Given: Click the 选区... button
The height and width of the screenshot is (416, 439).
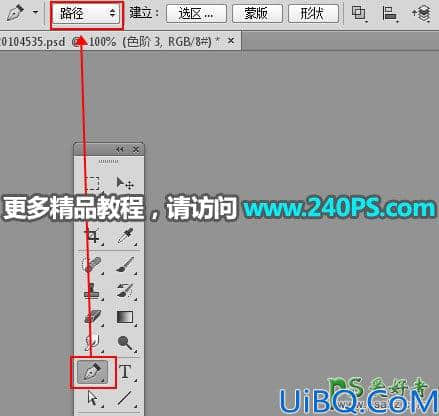Looking at the screenshot, I should (196, 13).
